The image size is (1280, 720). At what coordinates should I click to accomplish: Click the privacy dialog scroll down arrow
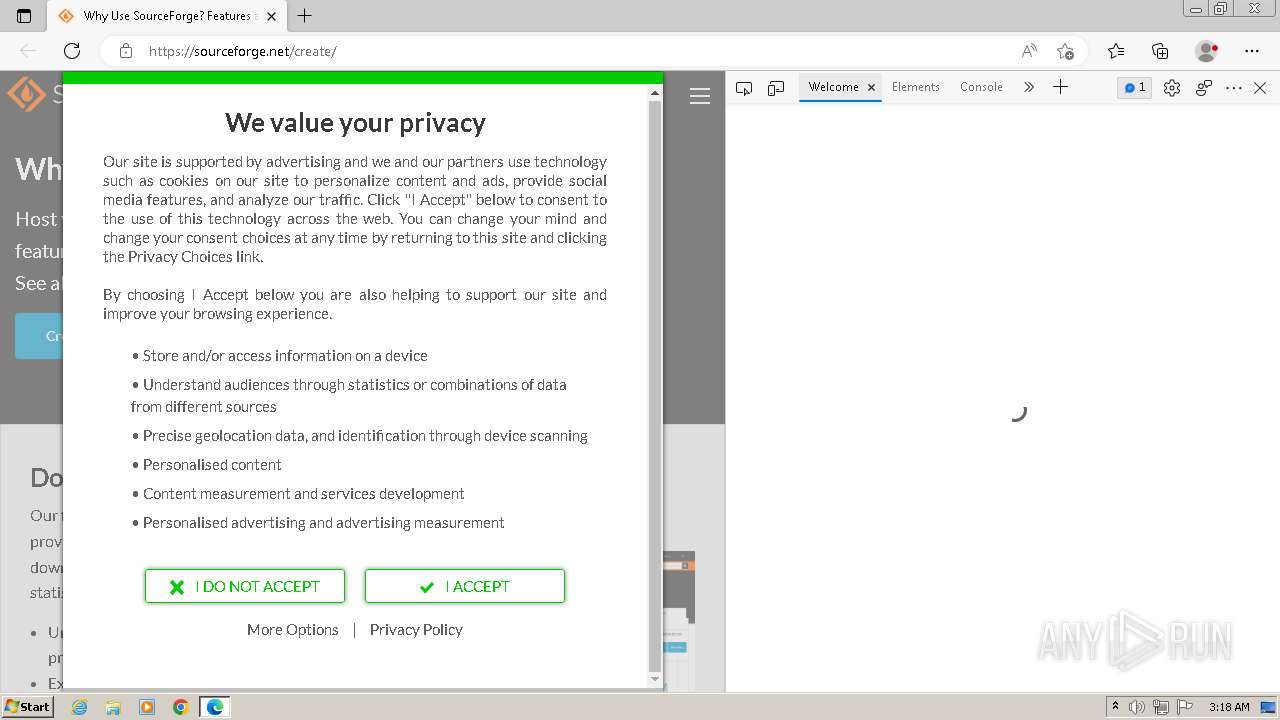pyautogui.click(x=655, y=679)
